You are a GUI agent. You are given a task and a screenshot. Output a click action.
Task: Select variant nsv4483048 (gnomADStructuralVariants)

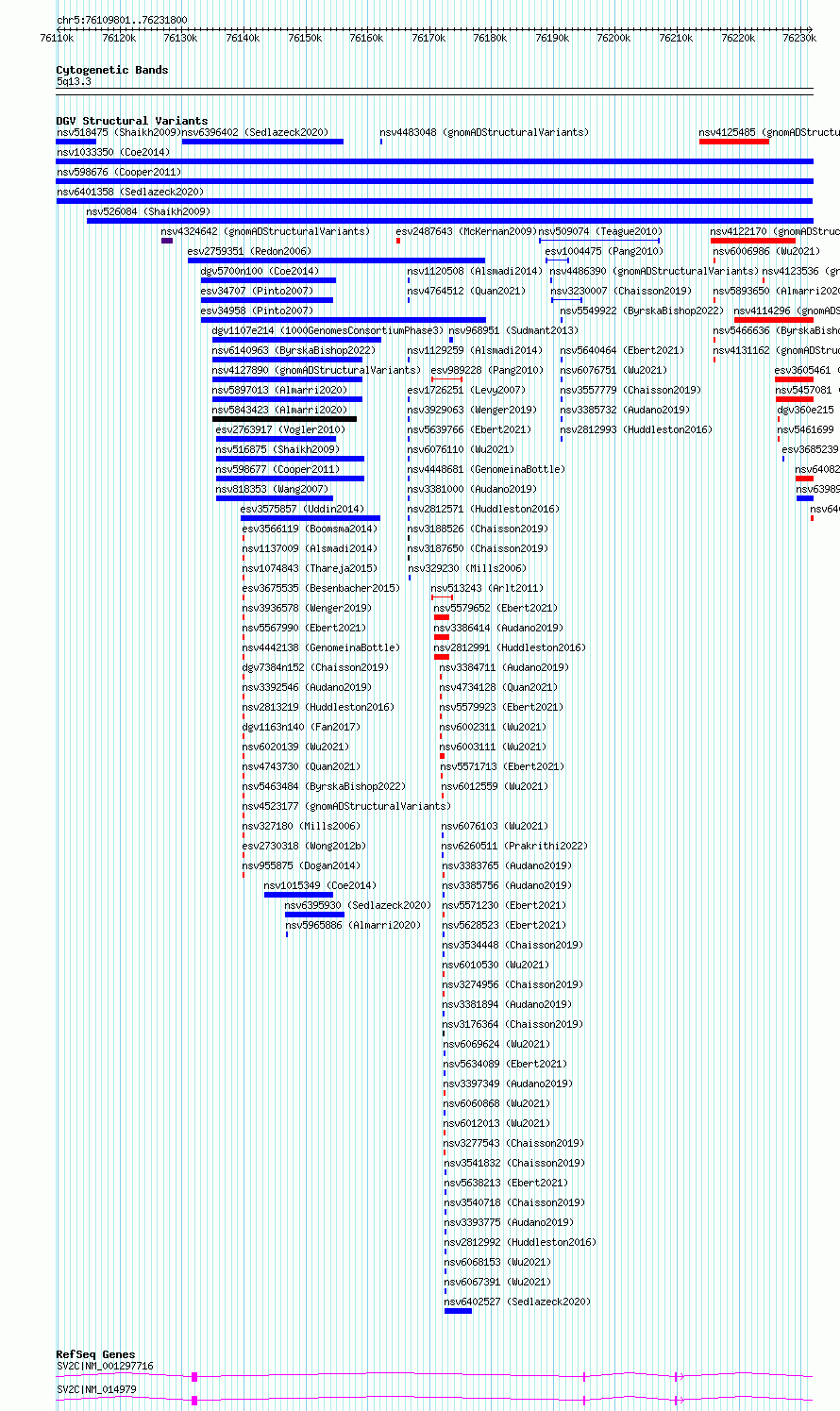tap(484, 133)
